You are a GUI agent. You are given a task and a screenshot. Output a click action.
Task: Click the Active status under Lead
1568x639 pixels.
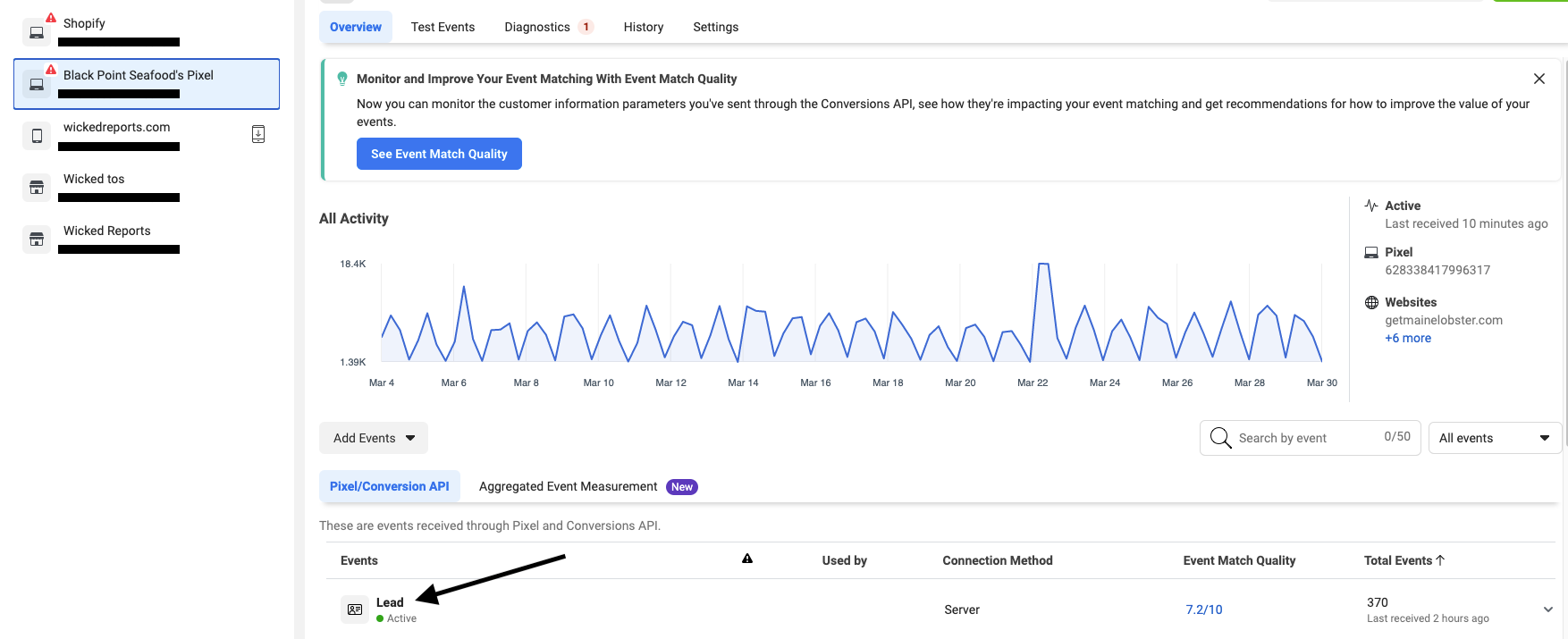tap(397, 618)
